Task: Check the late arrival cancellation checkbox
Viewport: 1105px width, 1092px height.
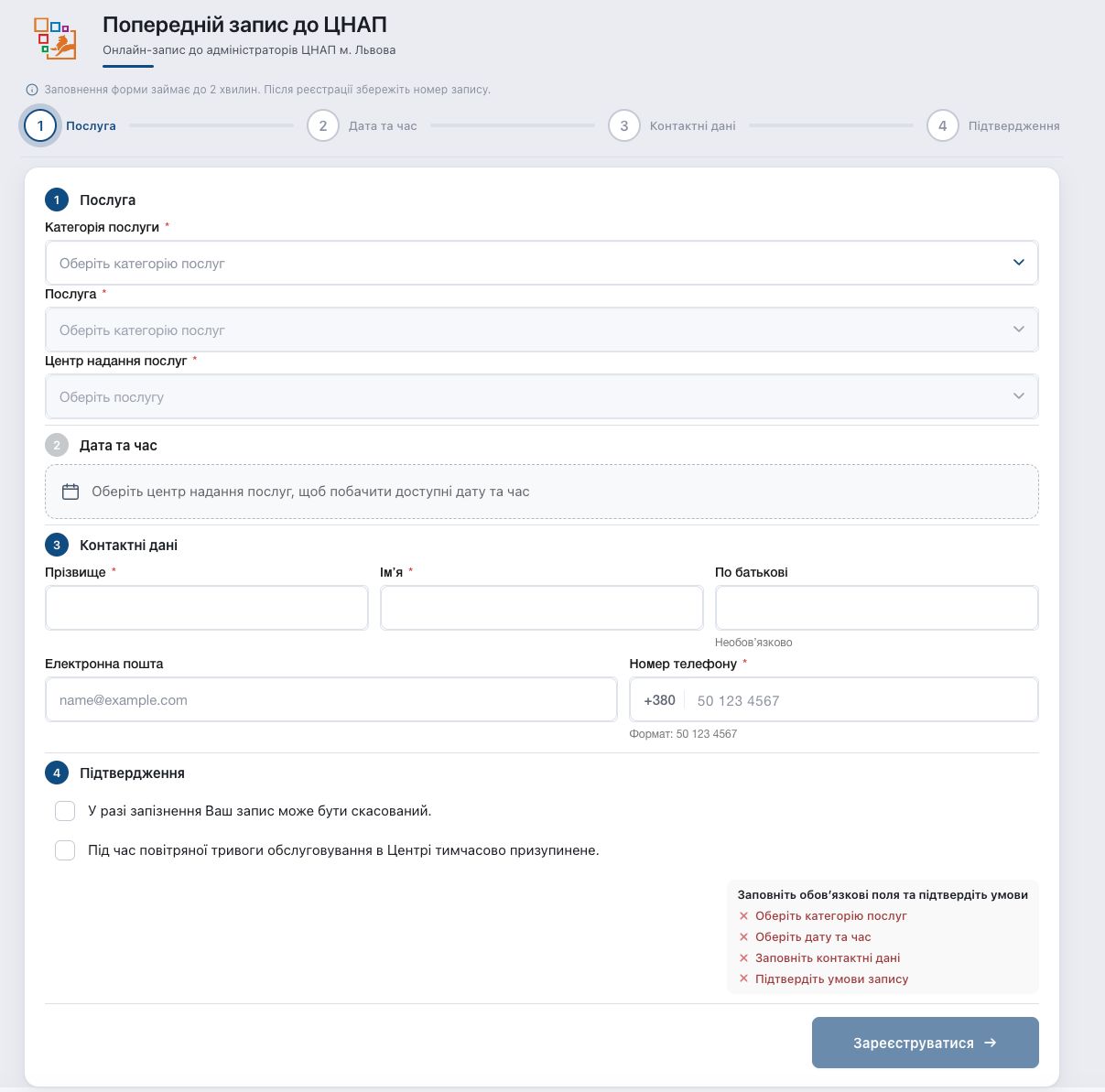Action: (65, 811)
